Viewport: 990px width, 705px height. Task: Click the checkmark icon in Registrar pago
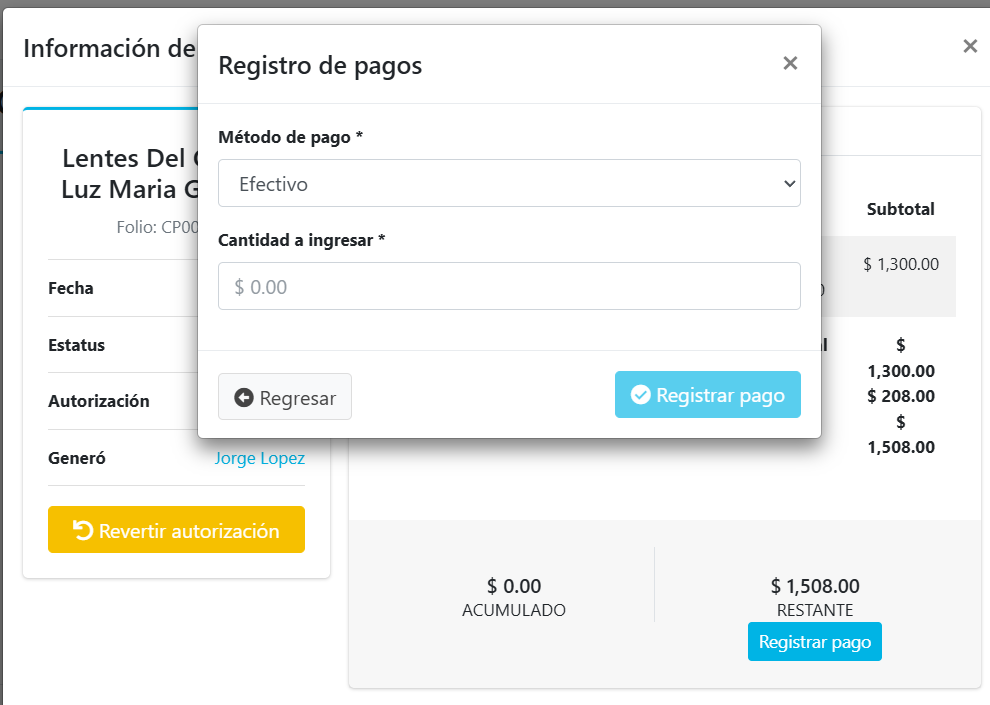(641, 395)
